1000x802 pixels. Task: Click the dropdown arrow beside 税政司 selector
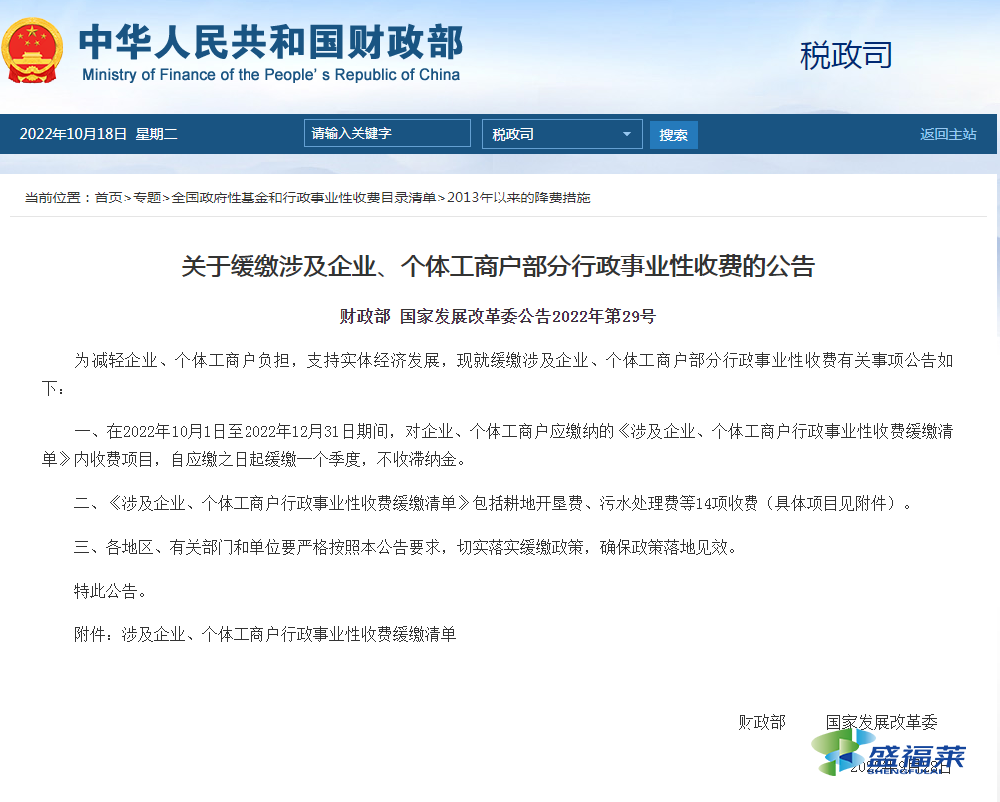(629, 133)
